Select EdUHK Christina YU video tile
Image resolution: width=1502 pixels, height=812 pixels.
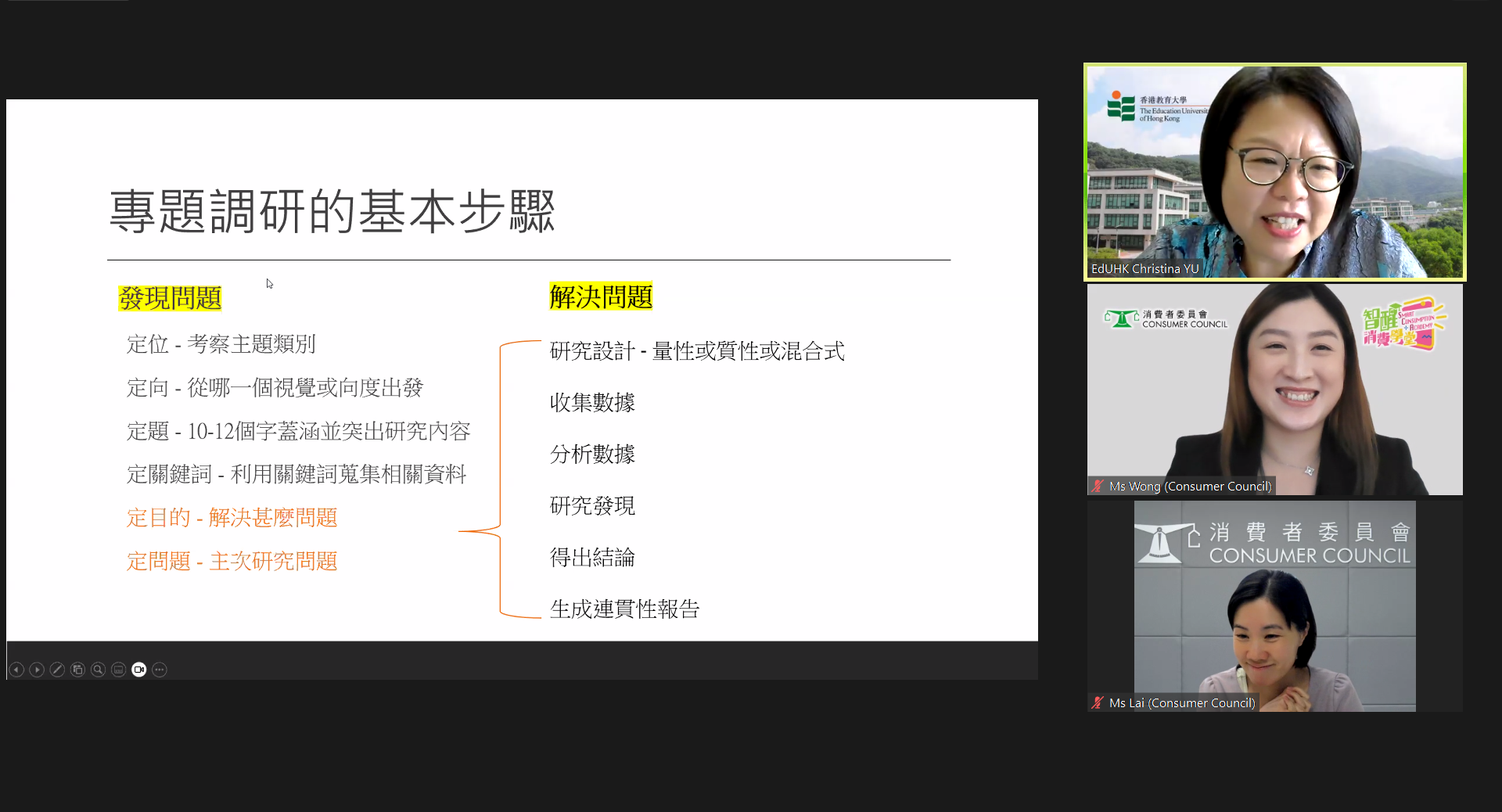point(1274,172)
